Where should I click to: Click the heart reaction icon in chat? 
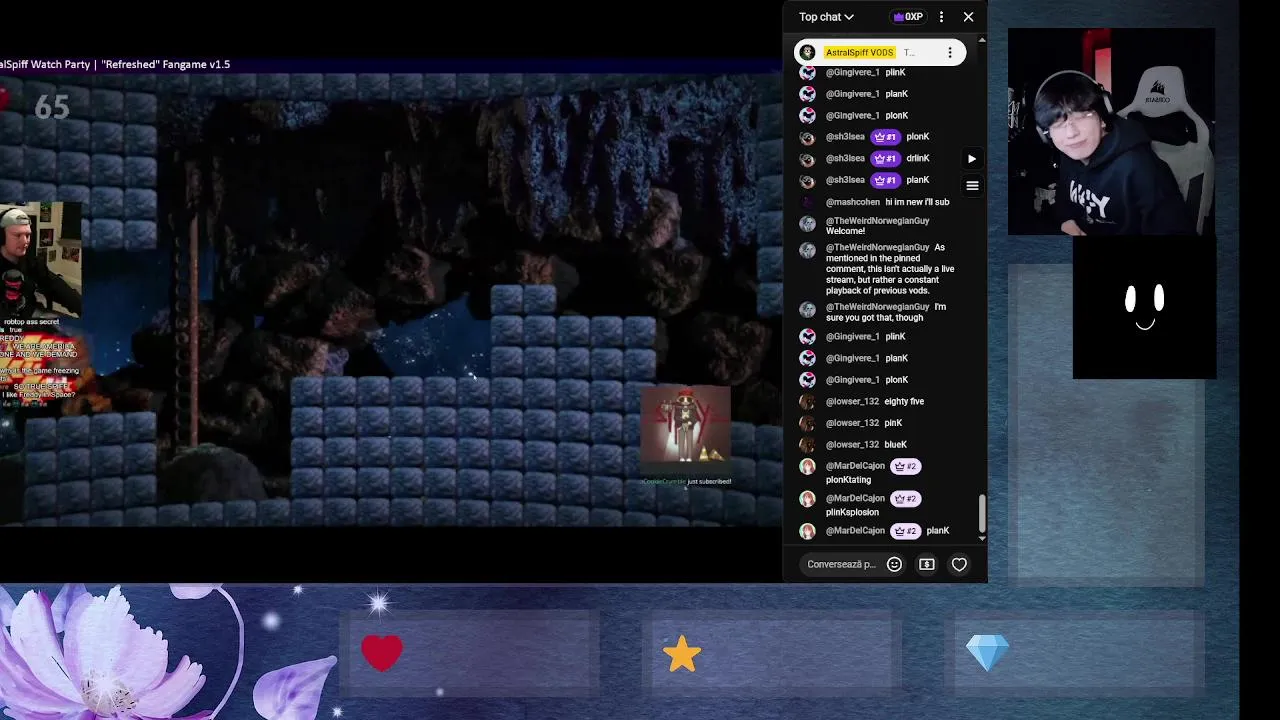[x=959, y=564]
